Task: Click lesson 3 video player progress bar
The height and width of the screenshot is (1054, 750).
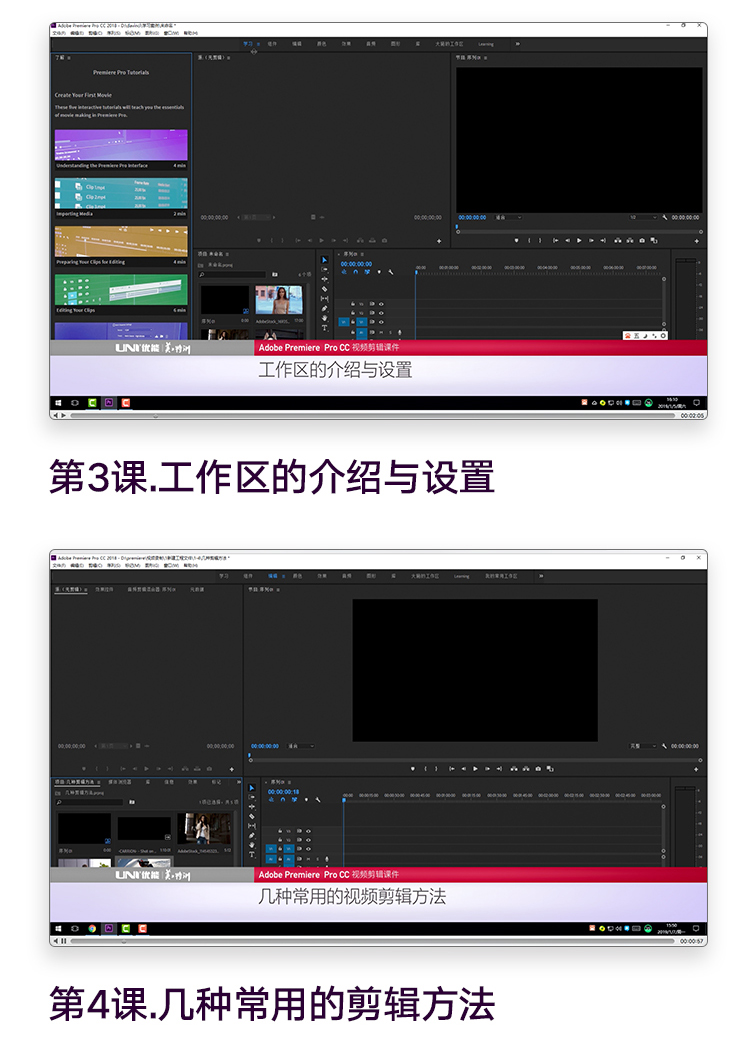Action: 373,415
